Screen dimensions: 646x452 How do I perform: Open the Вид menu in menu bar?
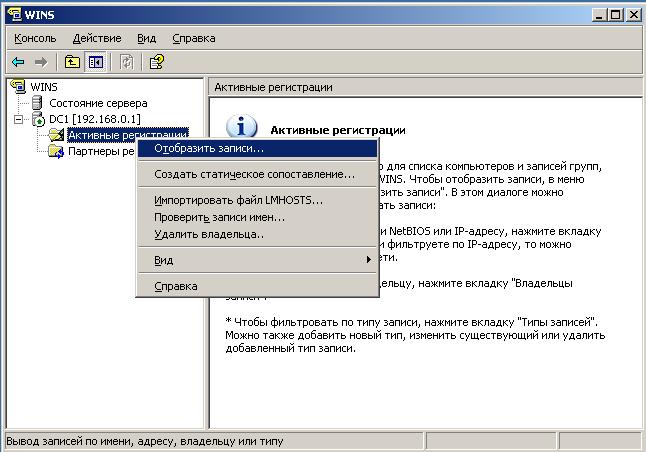147,38
